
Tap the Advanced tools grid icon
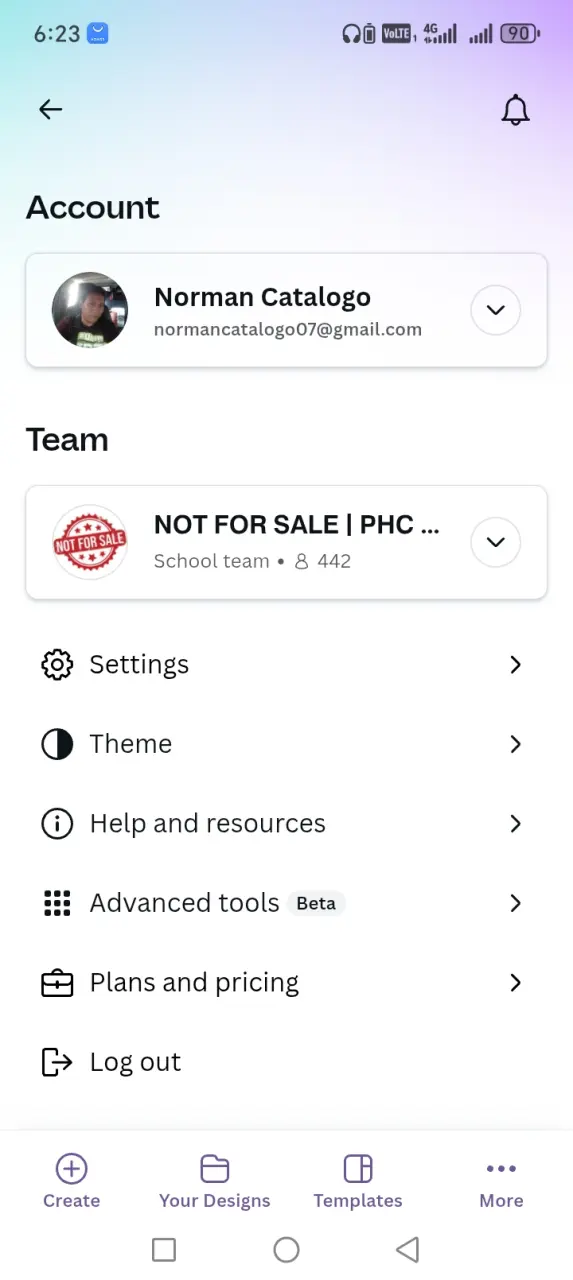[x=57, y=903]
